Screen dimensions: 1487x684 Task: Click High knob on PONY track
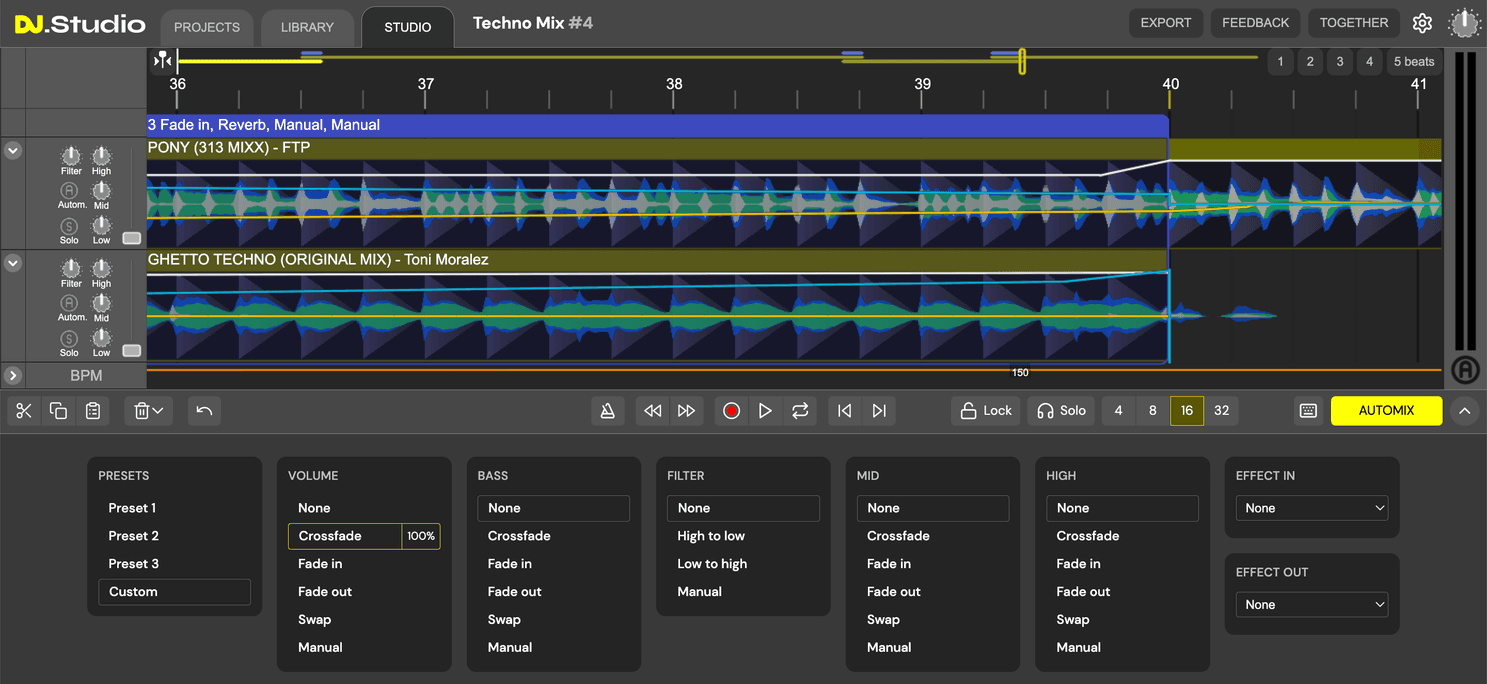[102, 156]
